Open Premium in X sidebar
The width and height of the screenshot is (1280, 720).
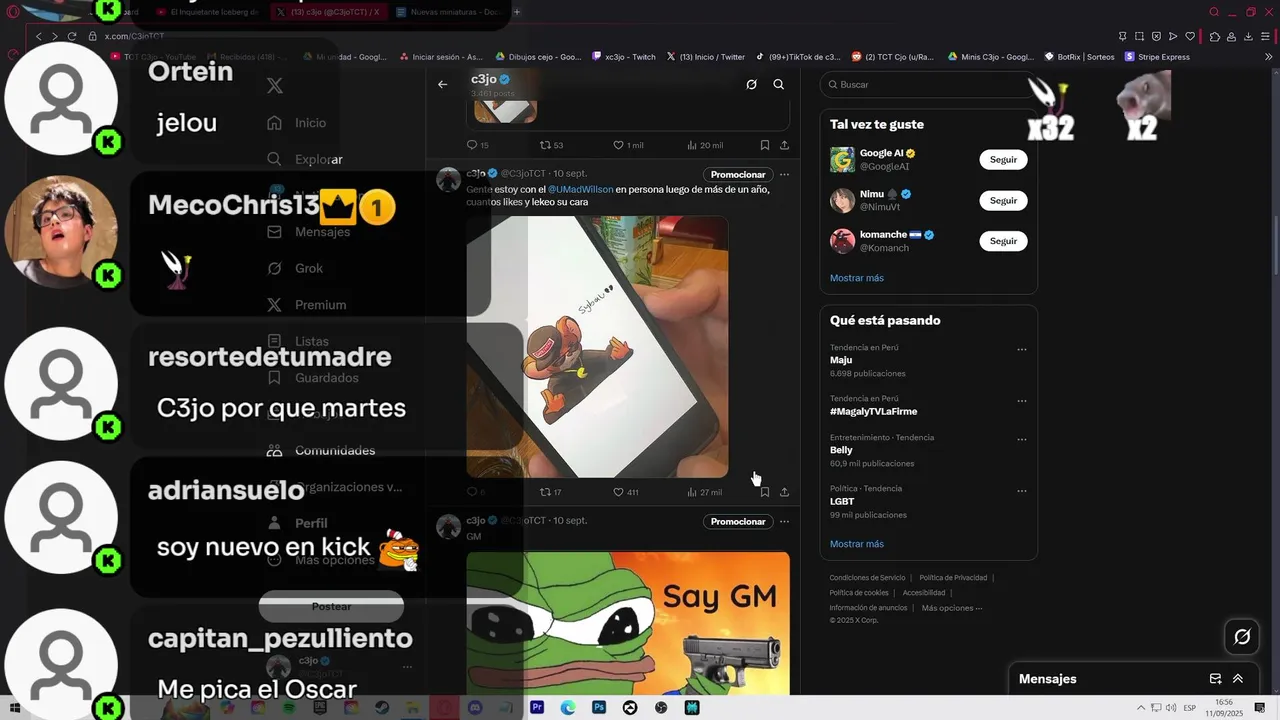306,305
